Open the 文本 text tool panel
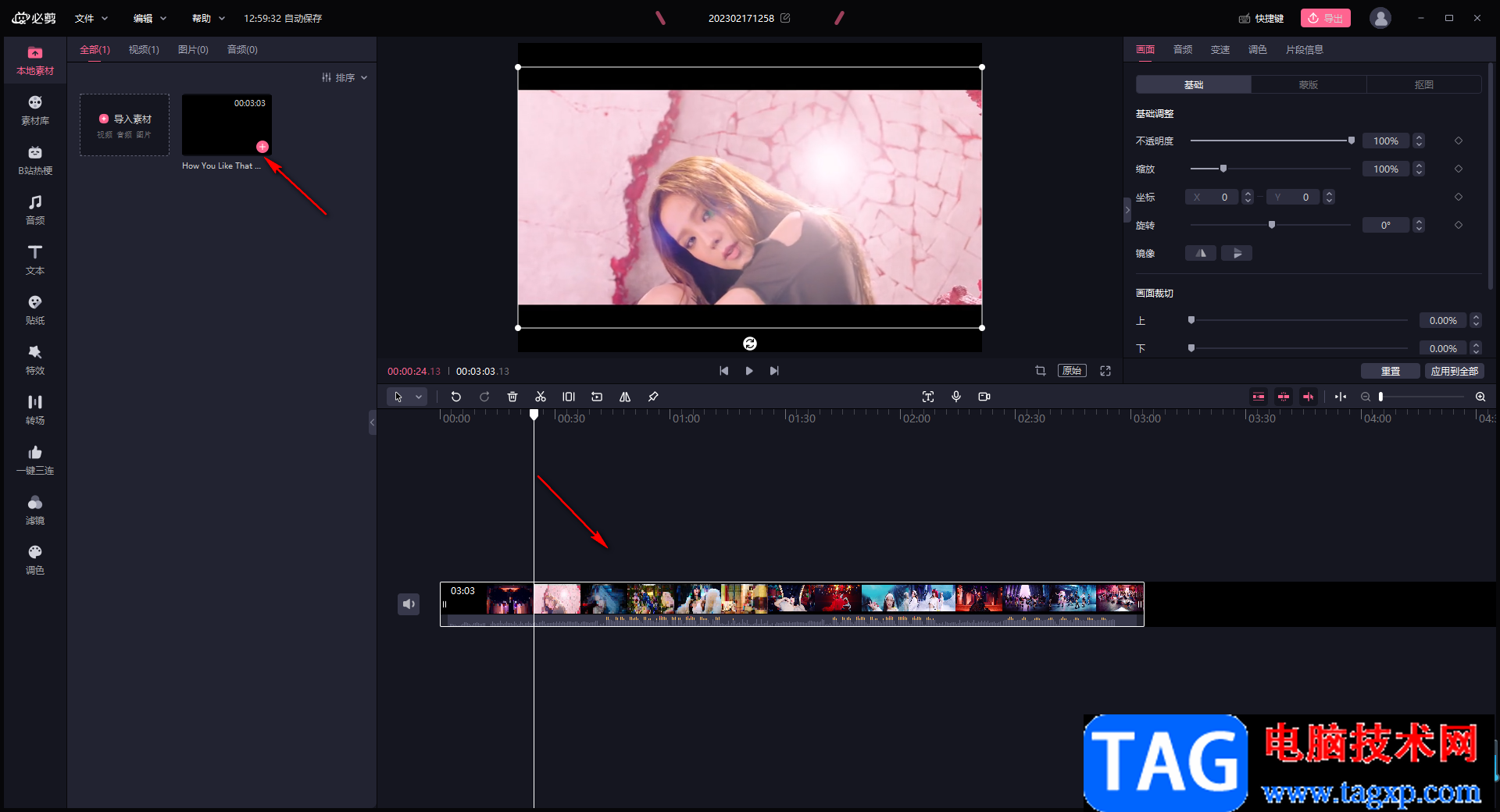 [35, 261]
